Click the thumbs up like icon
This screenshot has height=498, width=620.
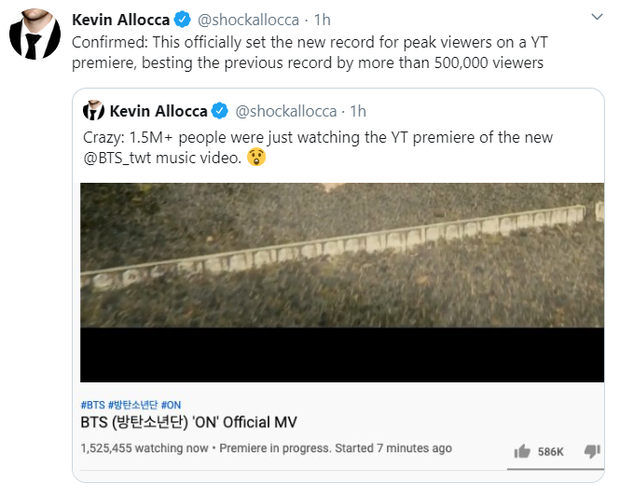tap(521, 451)
